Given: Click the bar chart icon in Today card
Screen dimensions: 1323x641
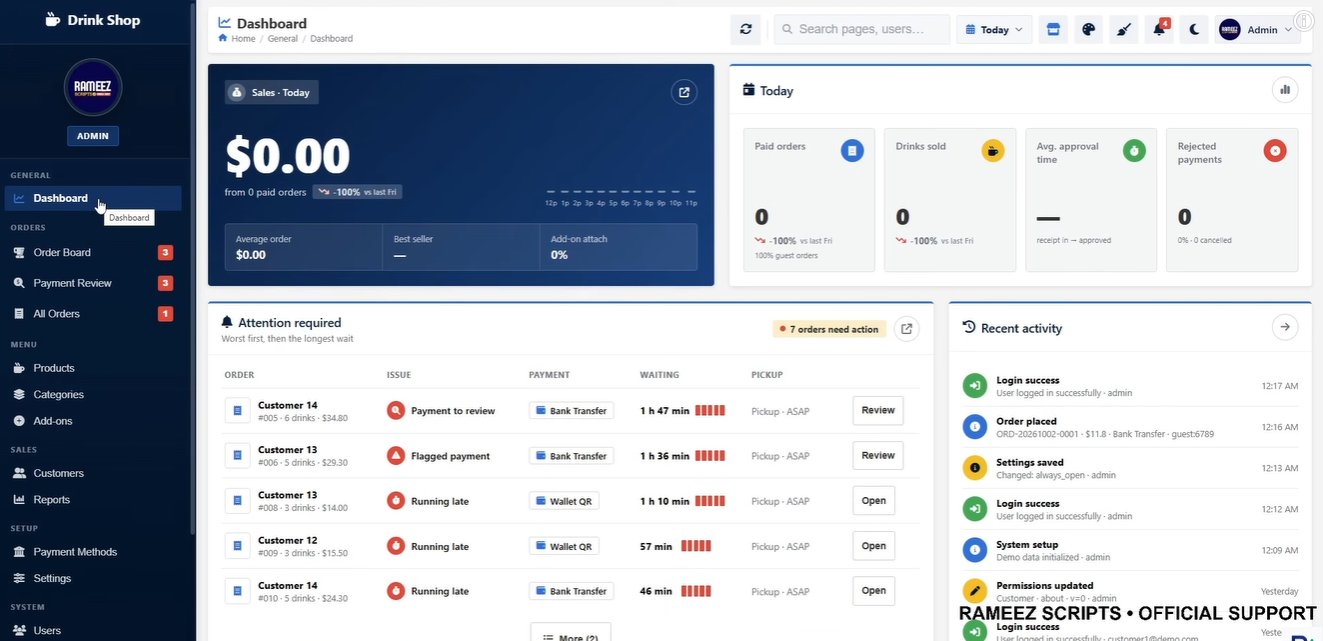Looking at the screenshot, I should click(x=1285, y=90).
